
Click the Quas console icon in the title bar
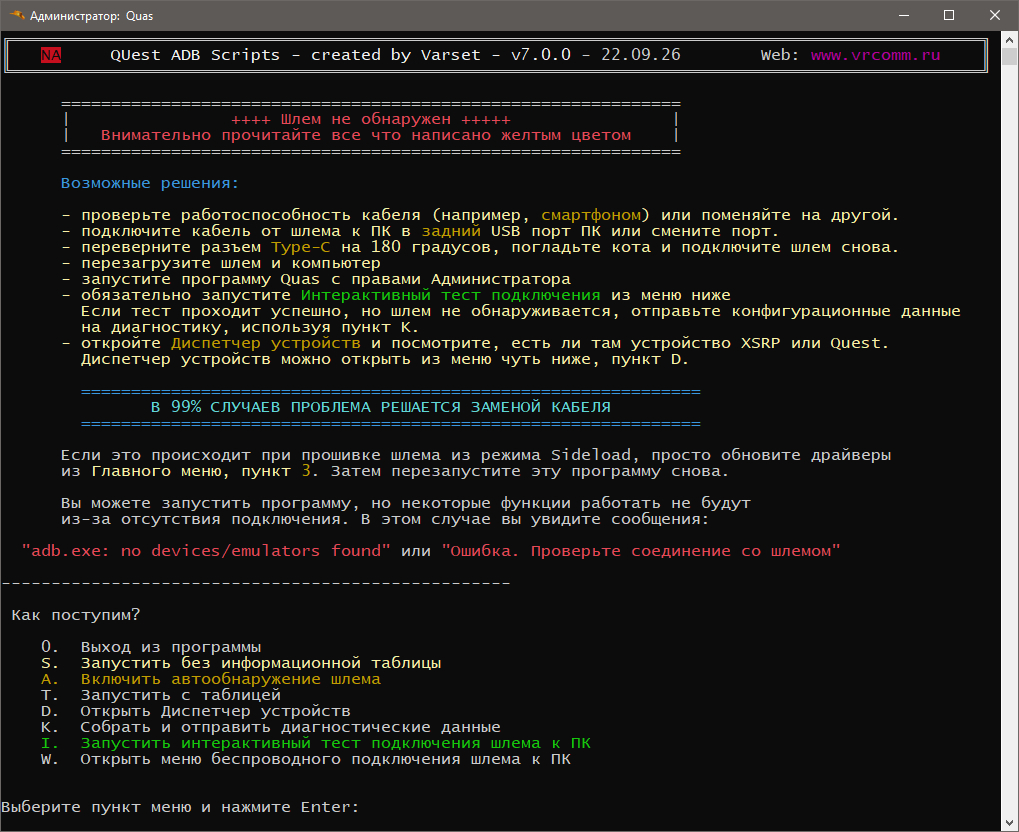(x=17, y=15)
